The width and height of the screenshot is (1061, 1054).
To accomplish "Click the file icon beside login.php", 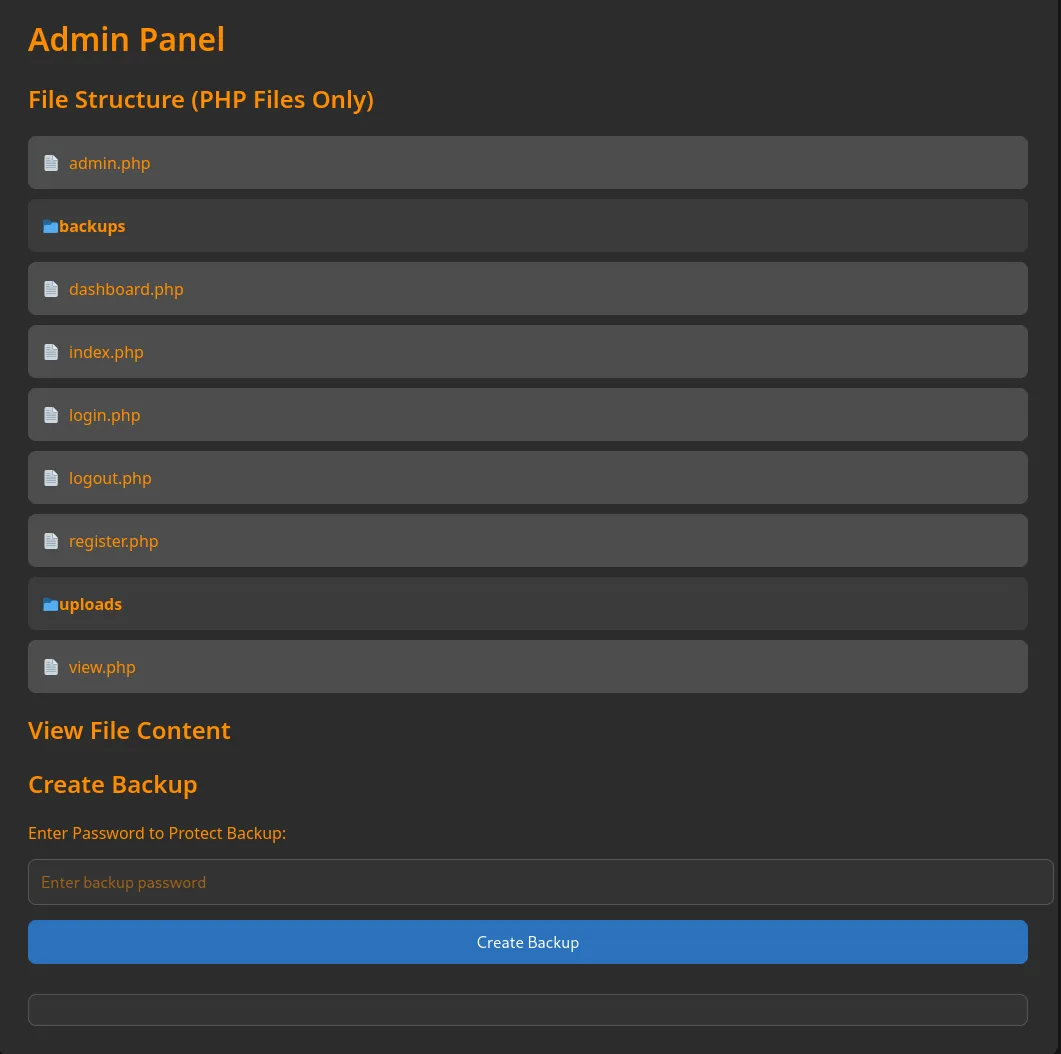I will (51, 415).
